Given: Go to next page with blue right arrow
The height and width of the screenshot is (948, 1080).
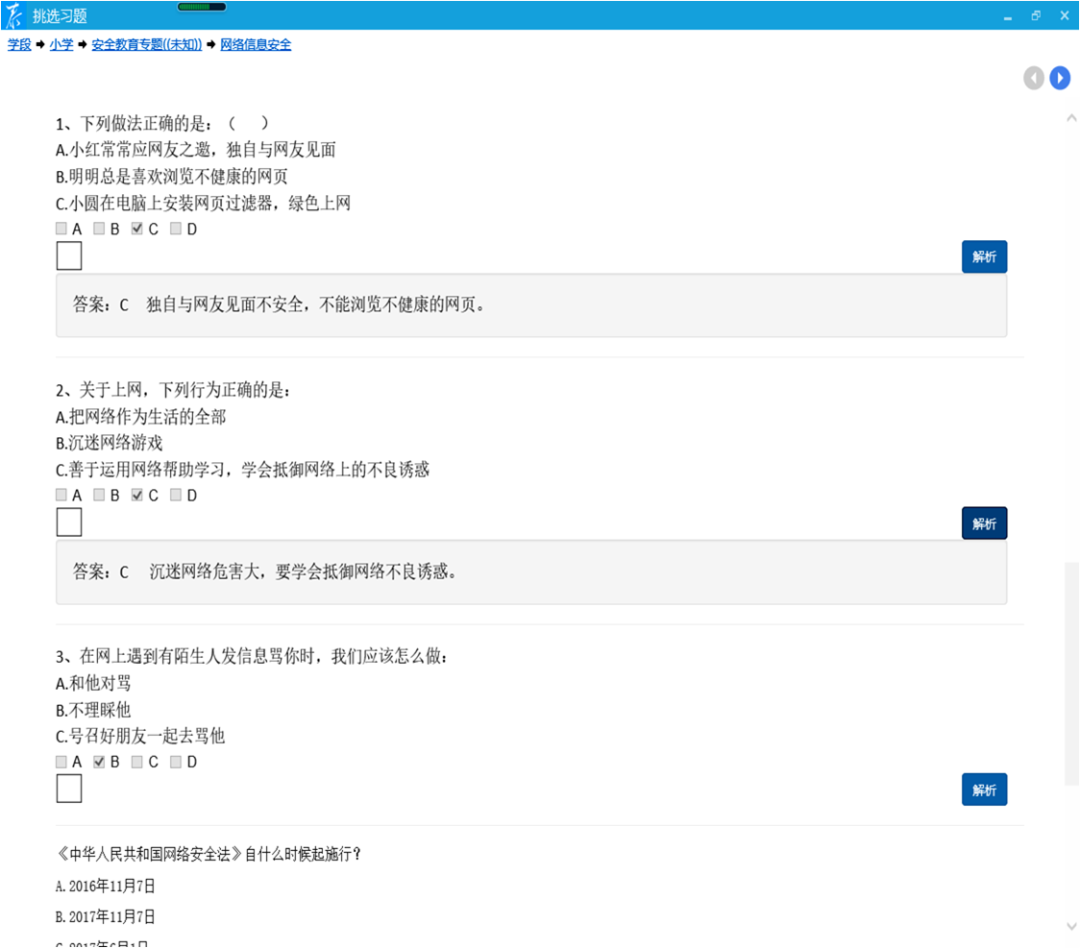Looking at the screenshot, I should pos(1060,78).
